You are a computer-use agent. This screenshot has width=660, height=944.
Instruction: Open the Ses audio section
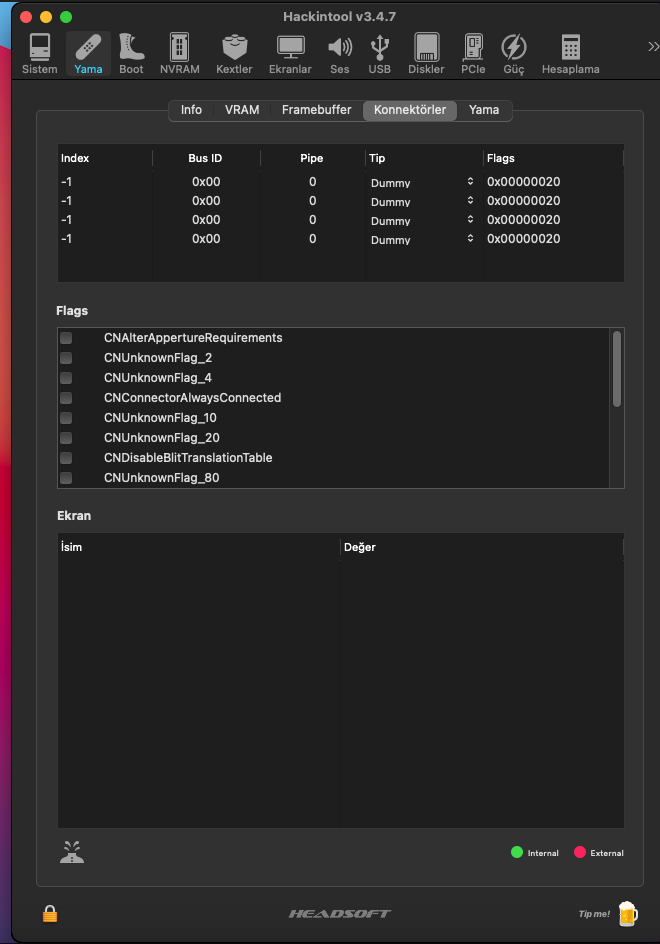340,53
